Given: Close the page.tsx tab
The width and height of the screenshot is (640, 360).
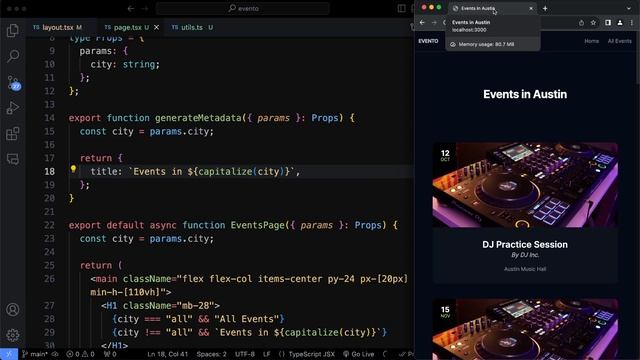Looking at the screenshot, I should point(156,27).
